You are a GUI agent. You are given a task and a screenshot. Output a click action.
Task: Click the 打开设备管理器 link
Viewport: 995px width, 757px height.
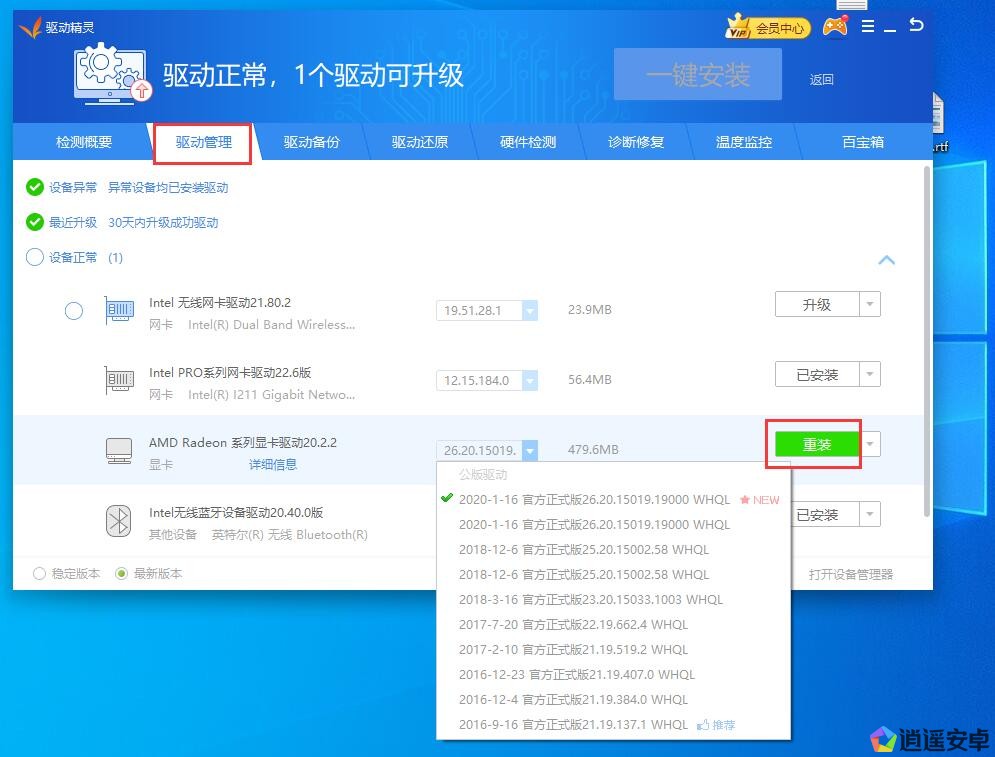850,574
